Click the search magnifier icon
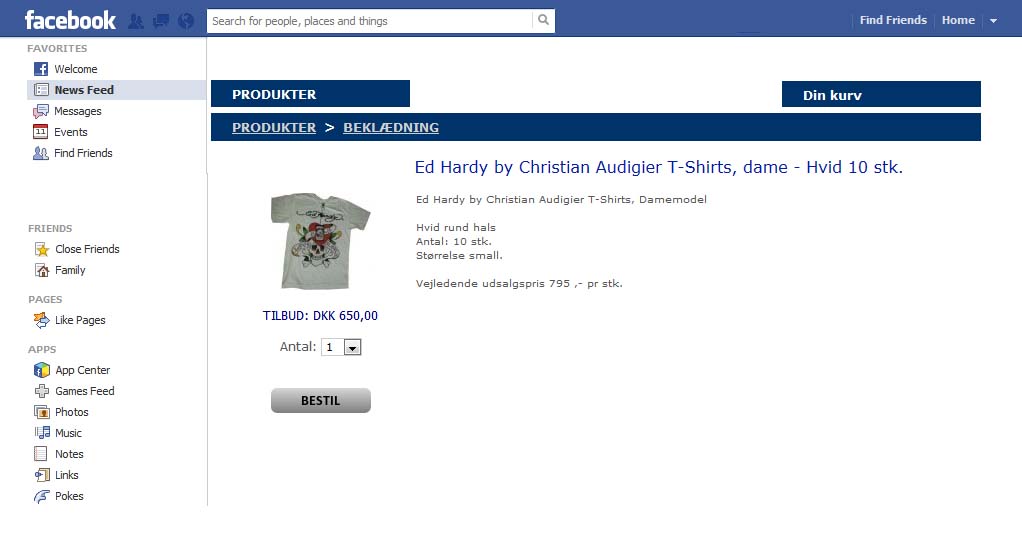 [x=543, y=20]
